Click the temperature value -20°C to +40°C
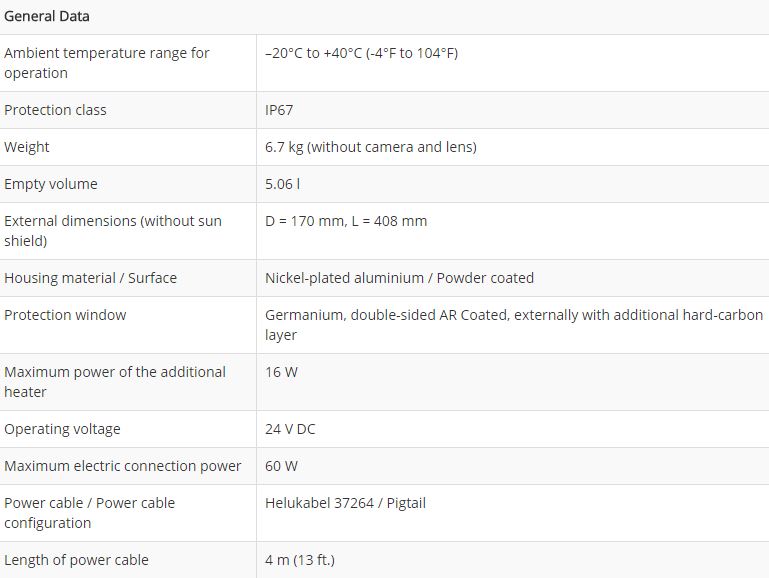 361,53
